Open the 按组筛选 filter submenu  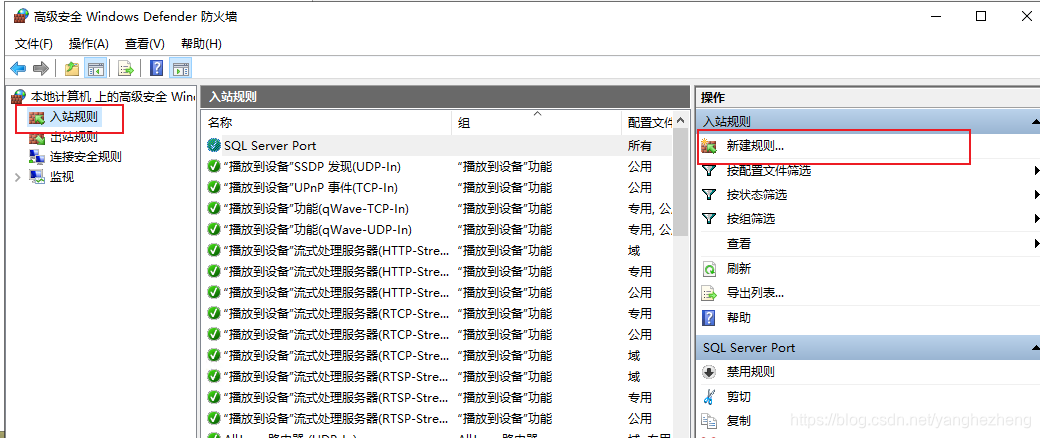tap(751, 219)
